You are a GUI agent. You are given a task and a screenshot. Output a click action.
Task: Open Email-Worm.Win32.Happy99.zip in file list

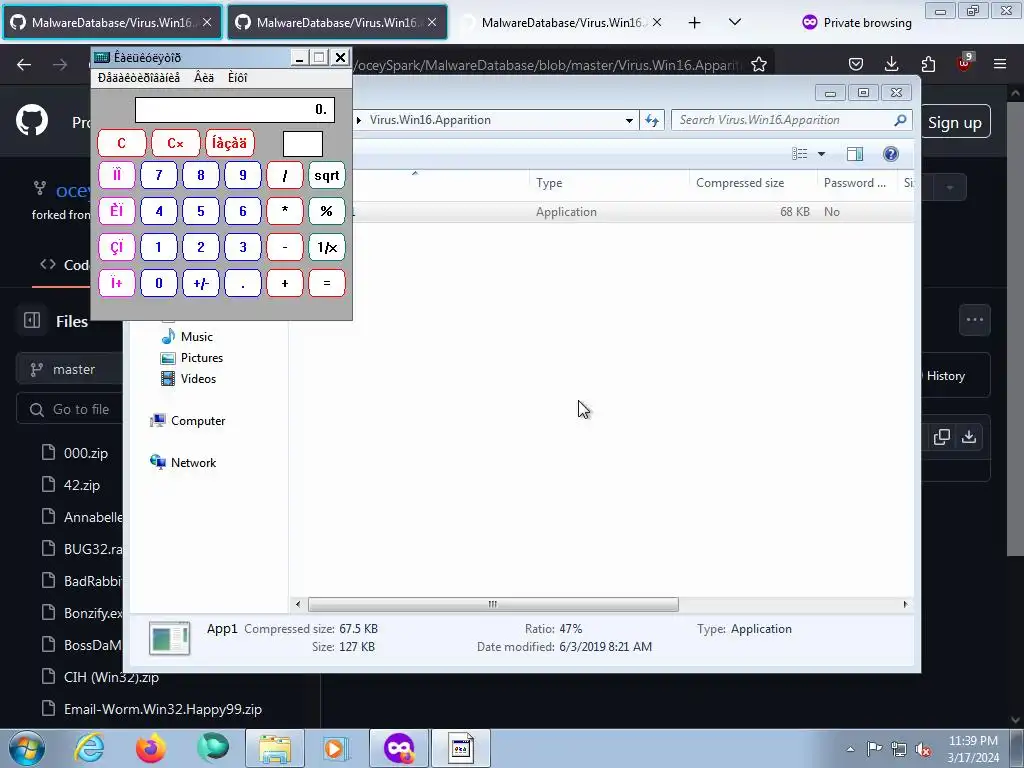163,709
